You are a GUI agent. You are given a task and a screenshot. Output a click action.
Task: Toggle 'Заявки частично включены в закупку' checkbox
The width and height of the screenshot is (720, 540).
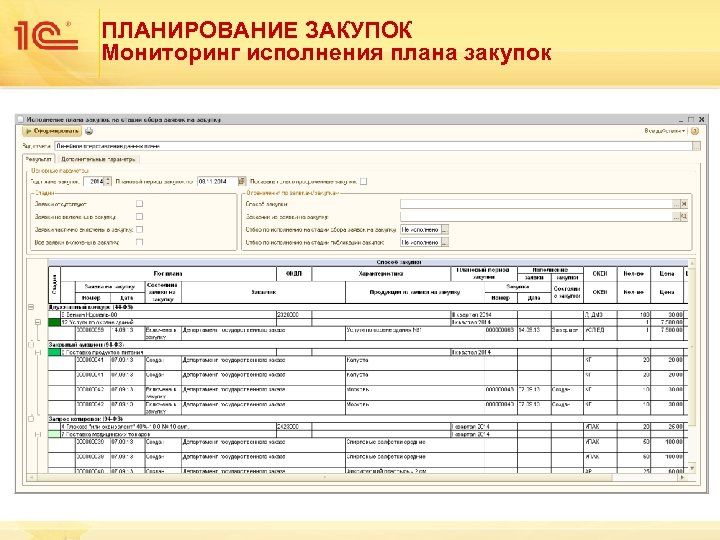(140, 229)
